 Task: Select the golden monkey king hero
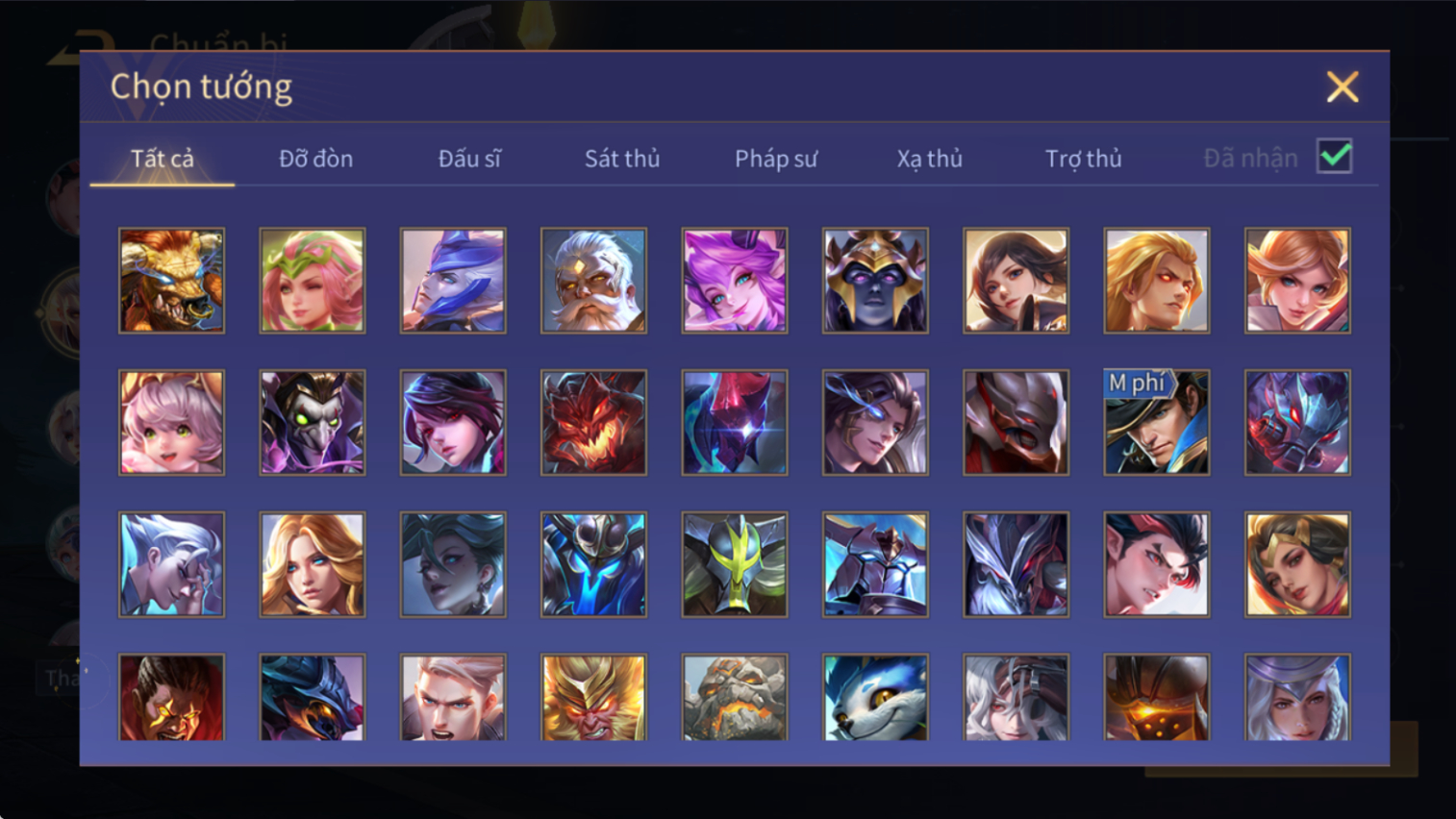[x=593, y=698]
